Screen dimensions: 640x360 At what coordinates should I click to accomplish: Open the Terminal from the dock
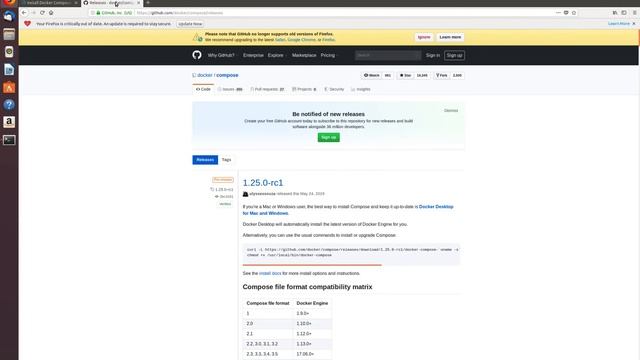click(x=9, y=140)
